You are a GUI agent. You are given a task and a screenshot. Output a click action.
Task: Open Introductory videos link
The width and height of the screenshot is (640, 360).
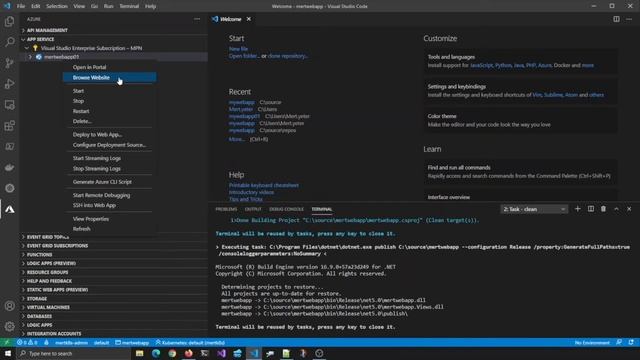tap(251, 192)
